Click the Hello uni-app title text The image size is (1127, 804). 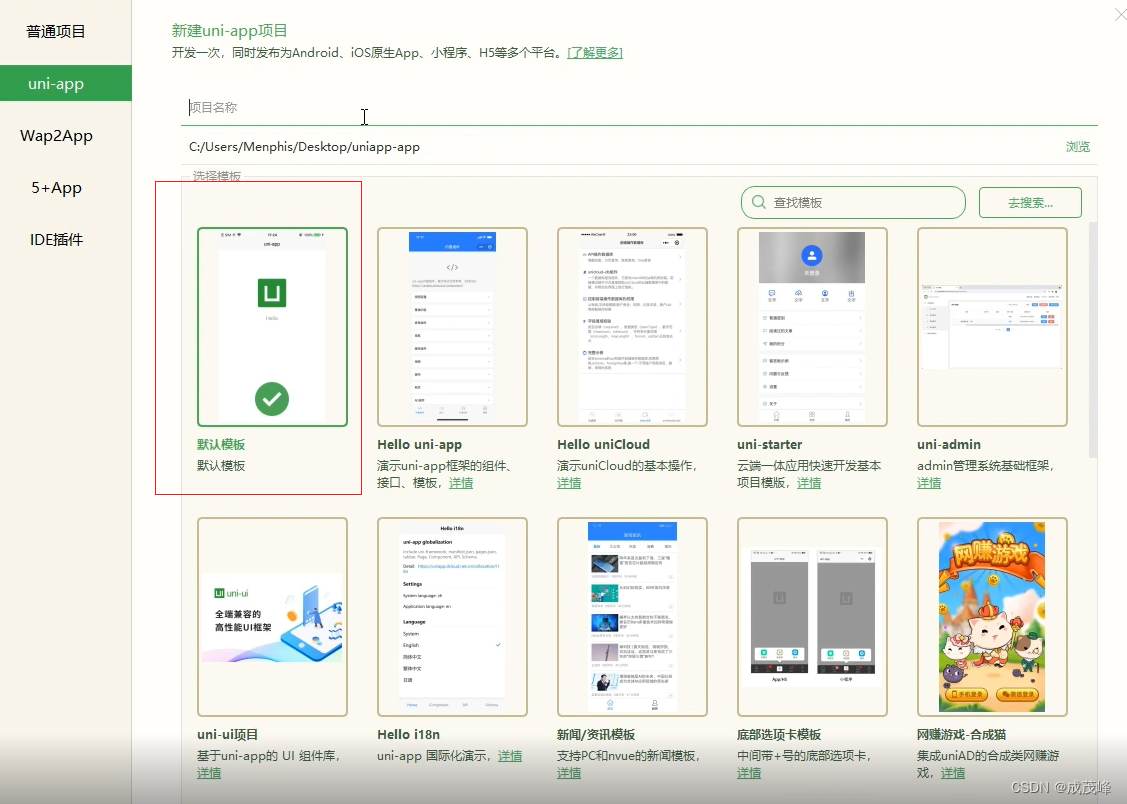pos(420,445)
